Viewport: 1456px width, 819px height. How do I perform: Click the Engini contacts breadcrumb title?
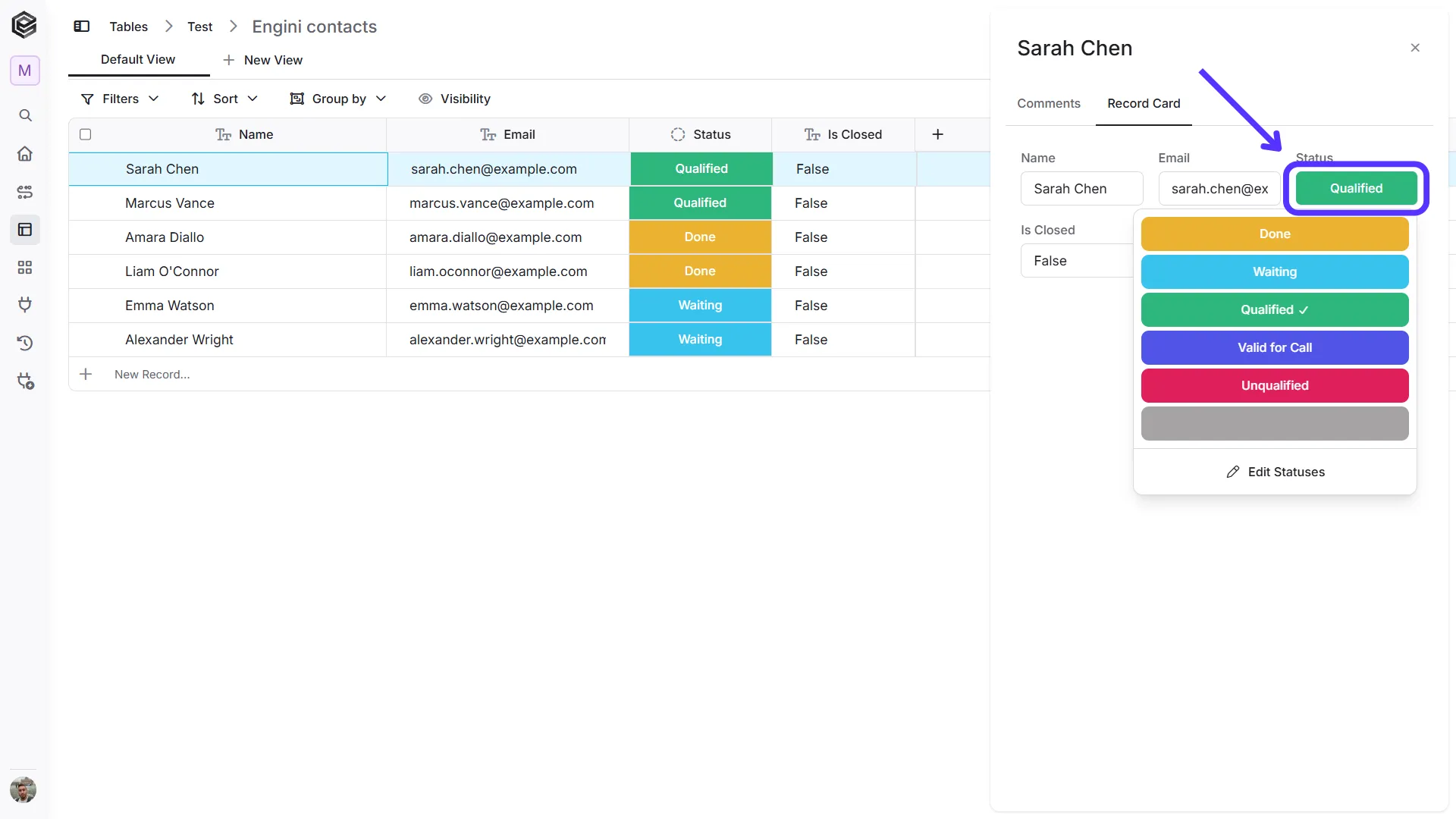(x=314, y=27)
